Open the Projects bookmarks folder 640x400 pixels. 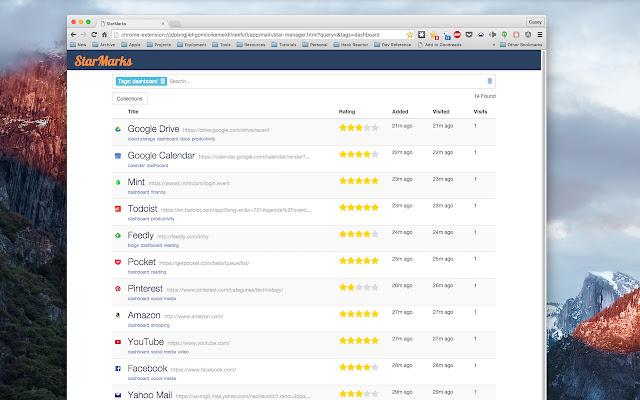tap(159, 45)
